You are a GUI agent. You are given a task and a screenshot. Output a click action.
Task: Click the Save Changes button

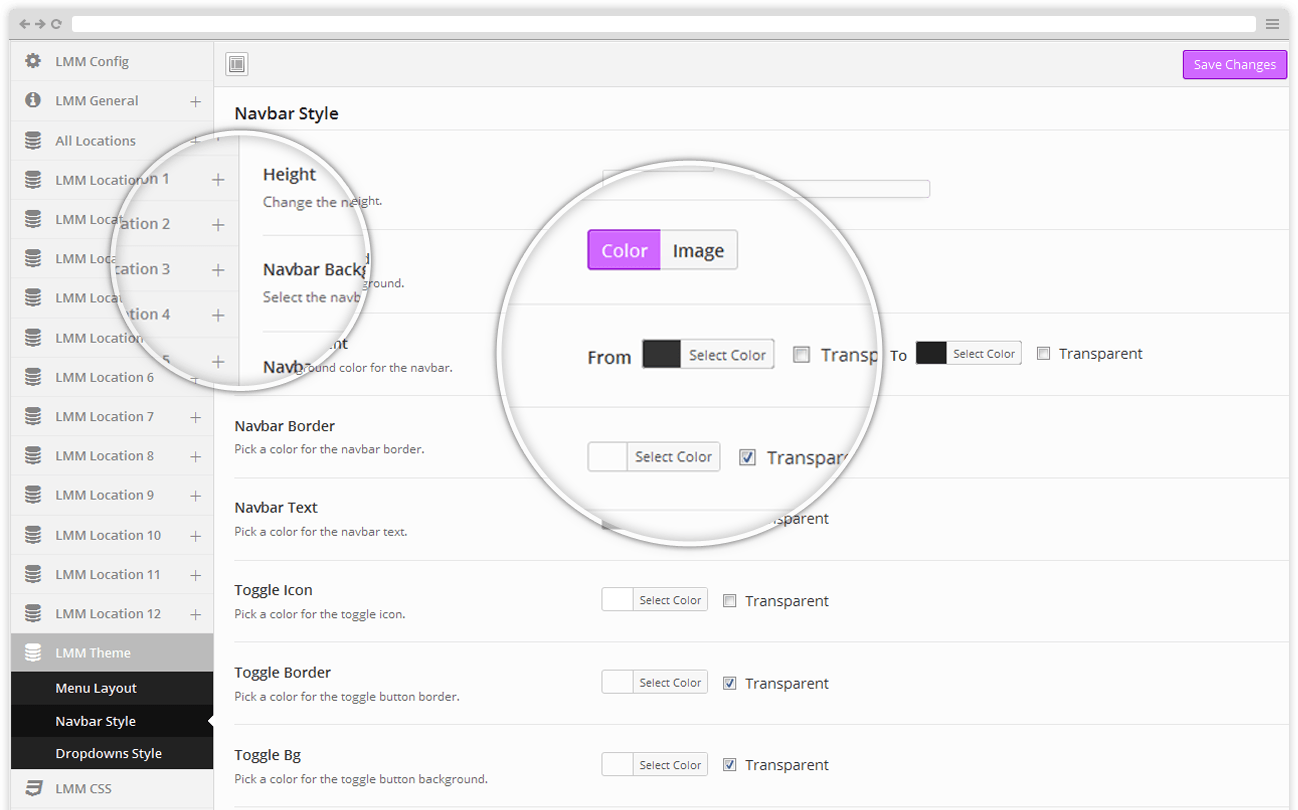1234,64
